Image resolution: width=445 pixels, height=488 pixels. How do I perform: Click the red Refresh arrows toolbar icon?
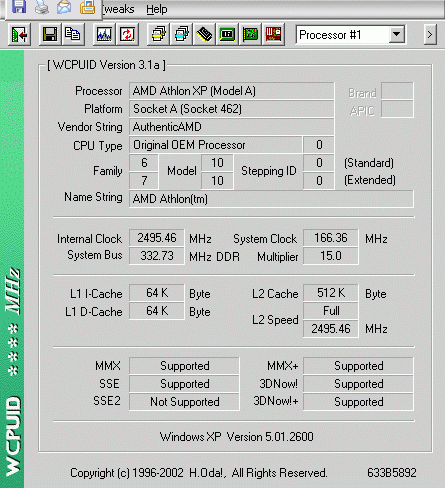click(x=127, y=34)
